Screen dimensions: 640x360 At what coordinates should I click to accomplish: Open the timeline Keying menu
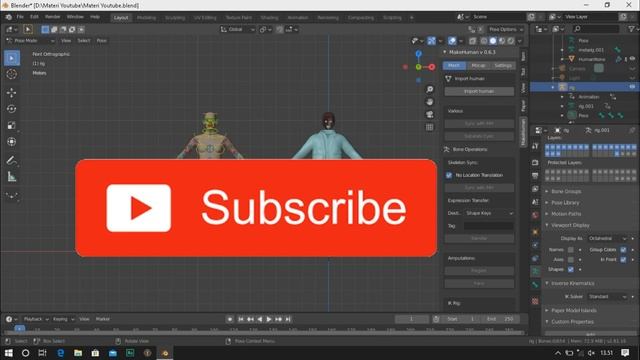click(63, 319)
